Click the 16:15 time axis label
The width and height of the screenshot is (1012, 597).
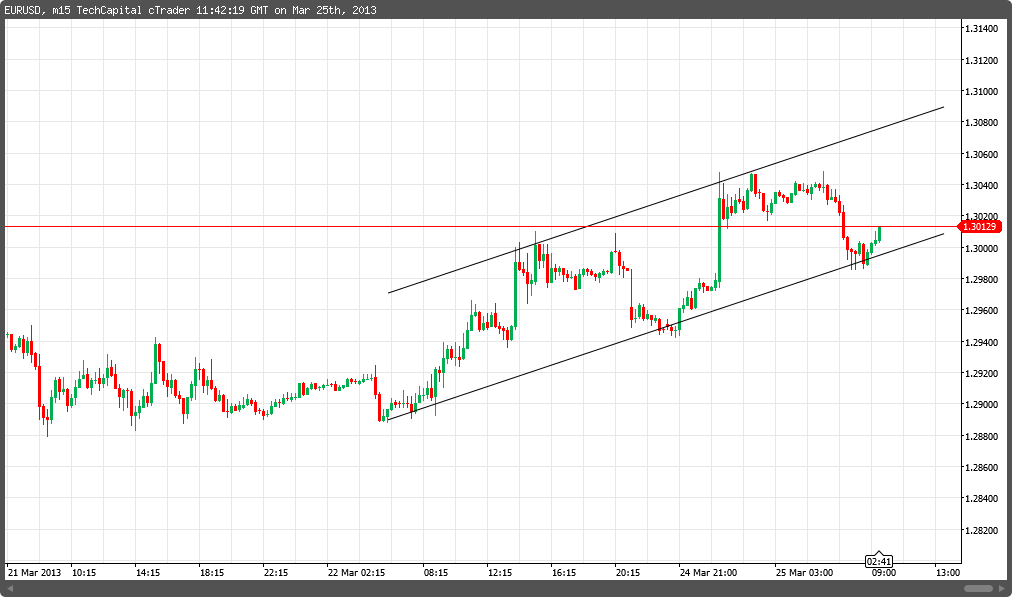point(563,572)
